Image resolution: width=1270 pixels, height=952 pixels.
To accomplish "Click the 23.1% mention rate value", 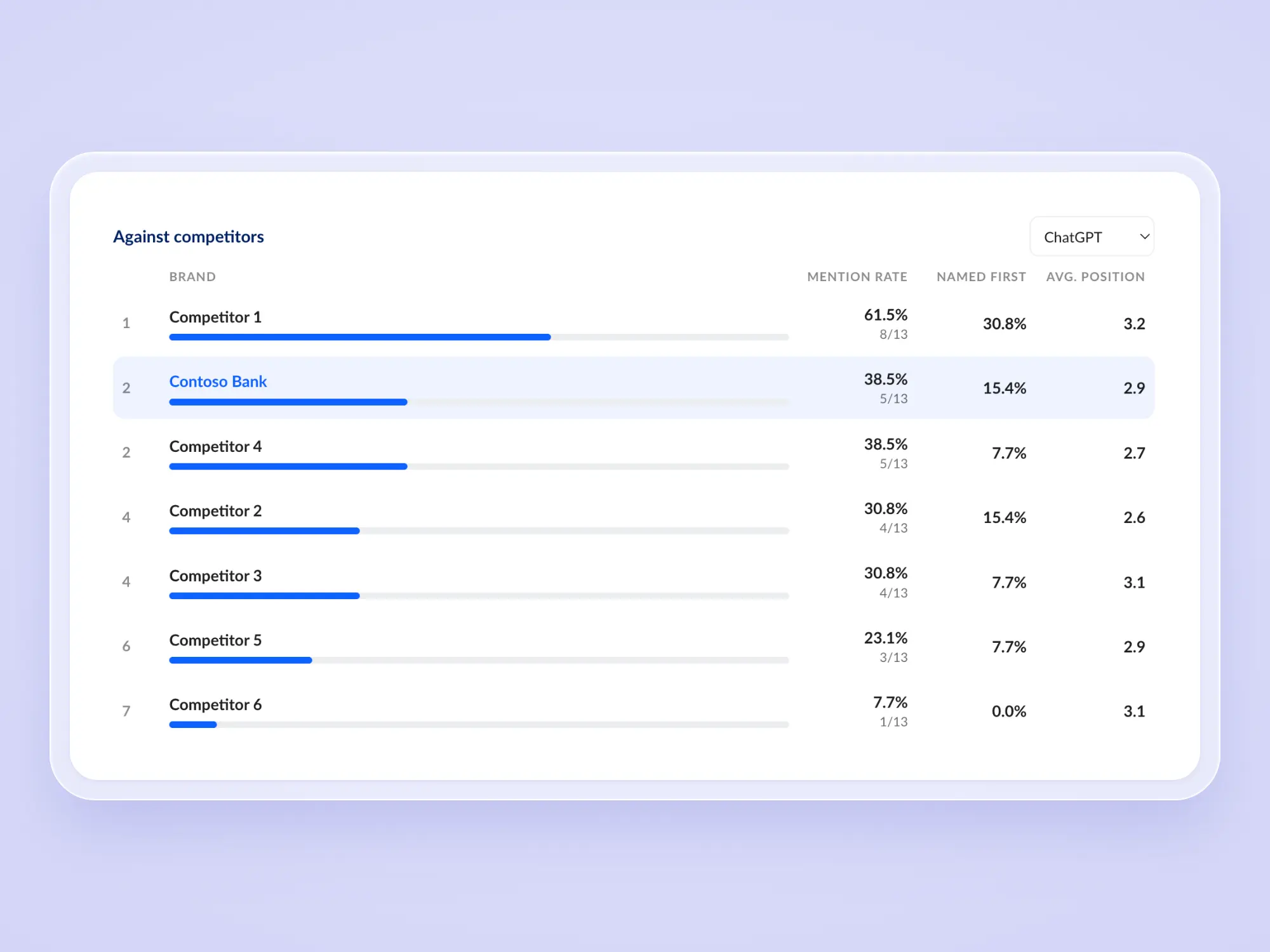I will pyautogui.click(x=885, y=638).
